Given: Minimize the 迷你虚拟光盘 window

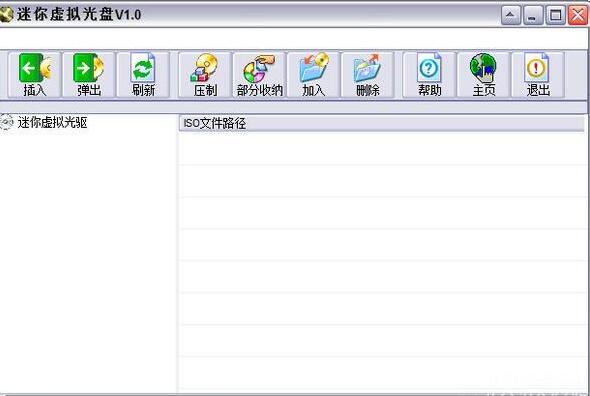Looking at the screenshot, I should [x=532, y=15].
